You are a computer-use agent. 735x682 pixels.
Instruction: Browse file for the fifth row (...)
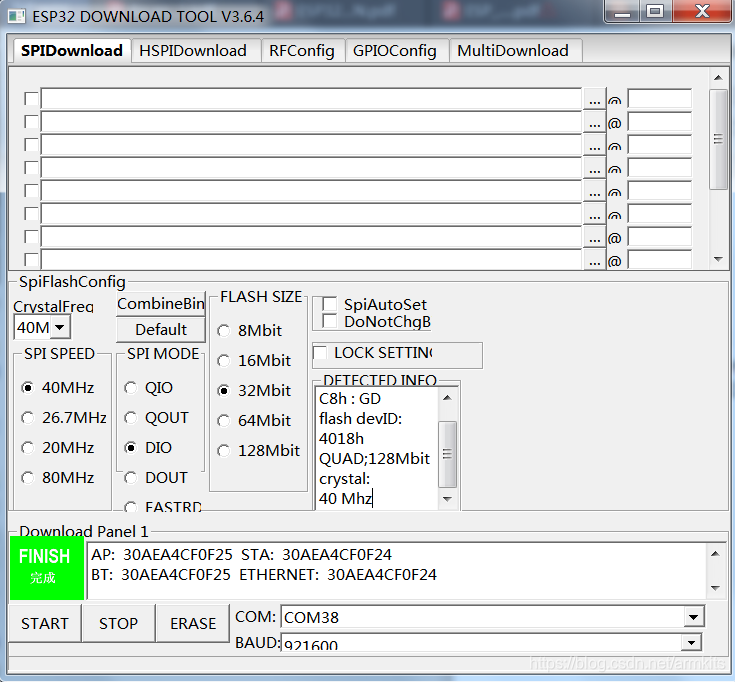594,191
